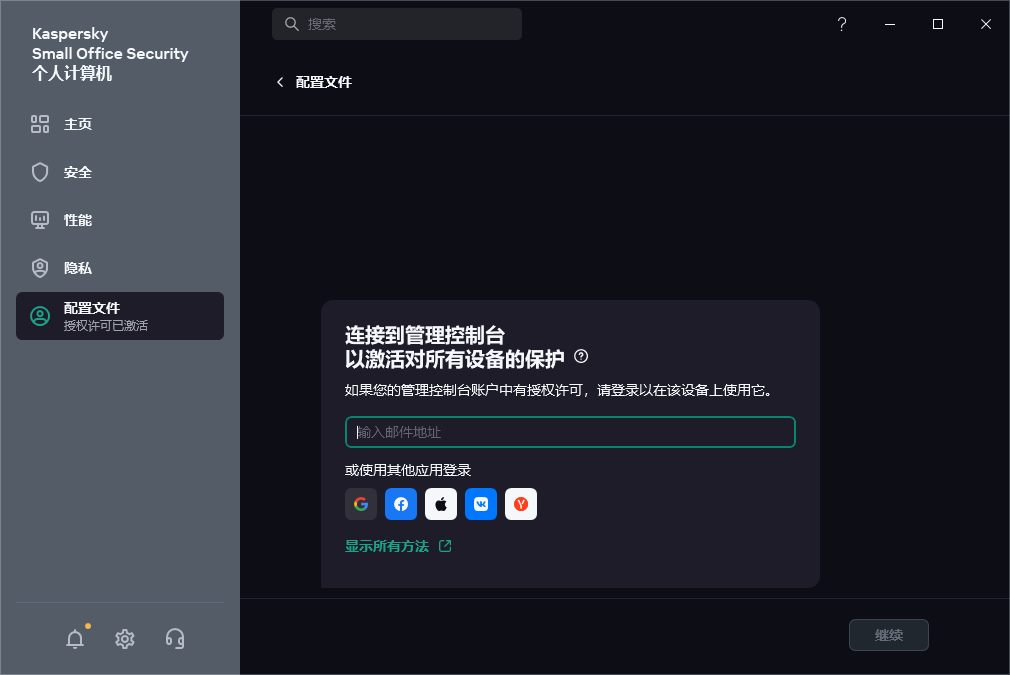Click the performance monitor icon

[40, 220]
